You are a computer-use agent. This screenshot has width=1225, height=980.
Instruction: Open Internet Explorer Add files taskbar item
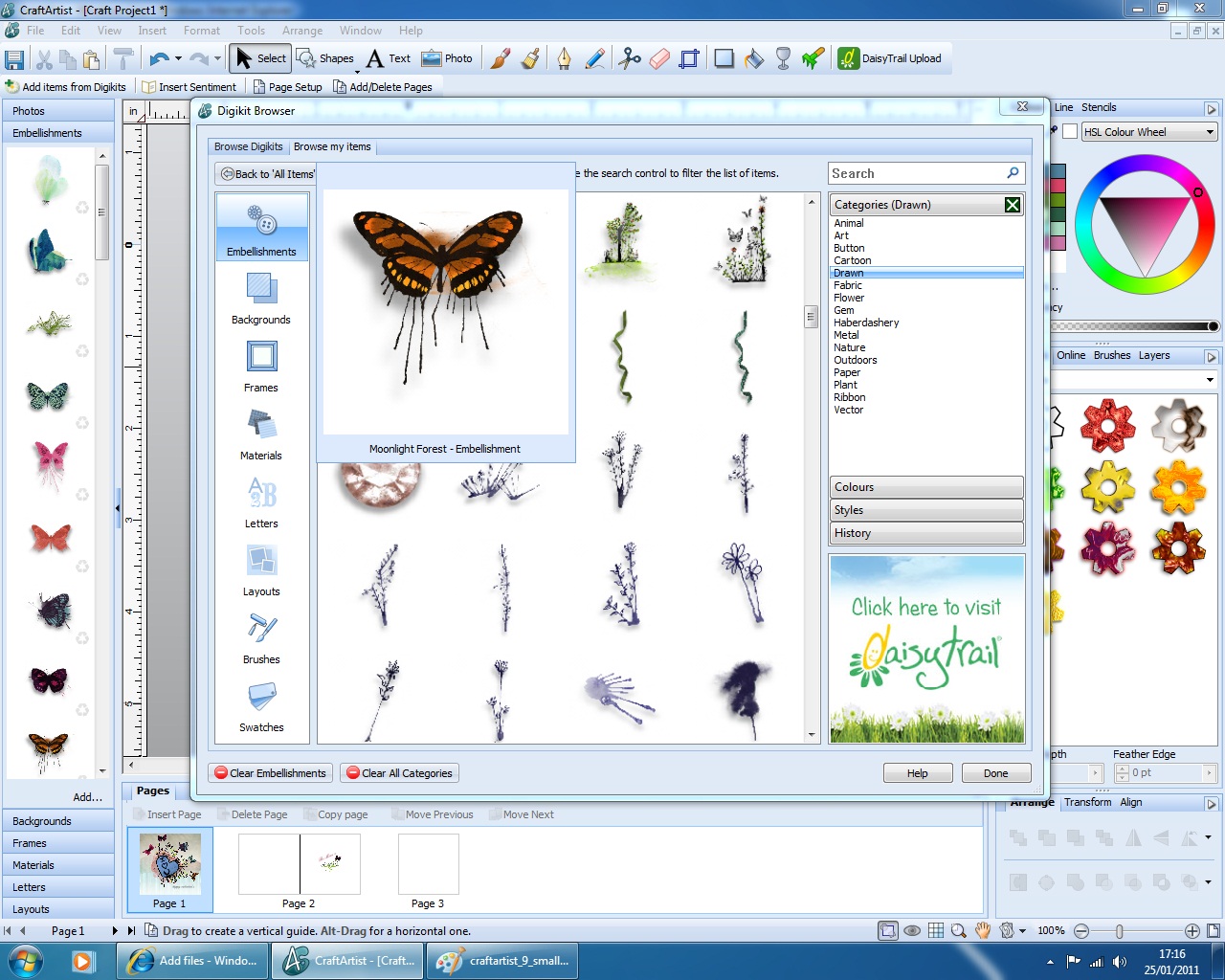(x=194, y=960)
